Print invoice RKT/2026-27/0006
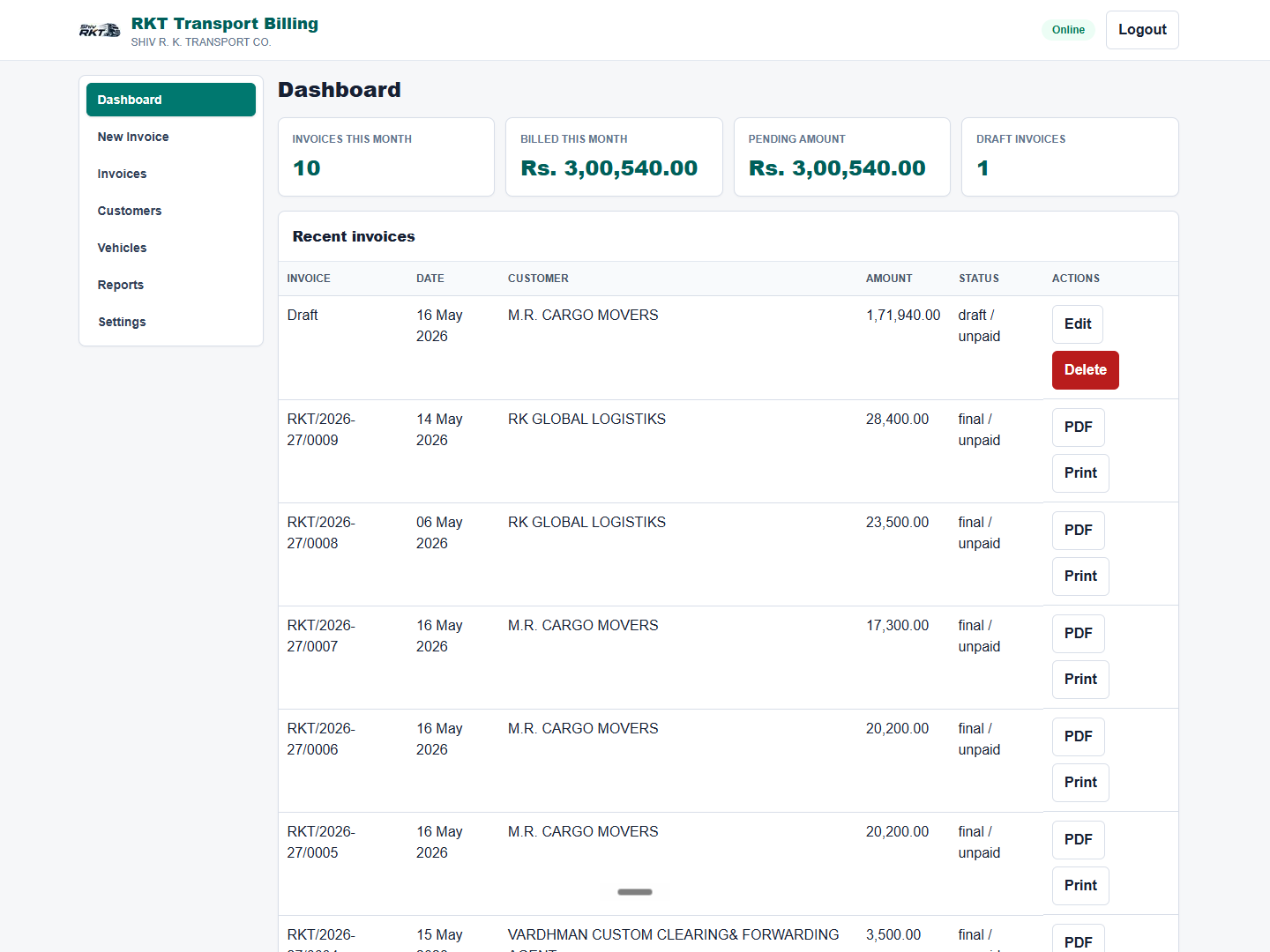The width and height of the screenshot is (1270, 952). 1080,783
